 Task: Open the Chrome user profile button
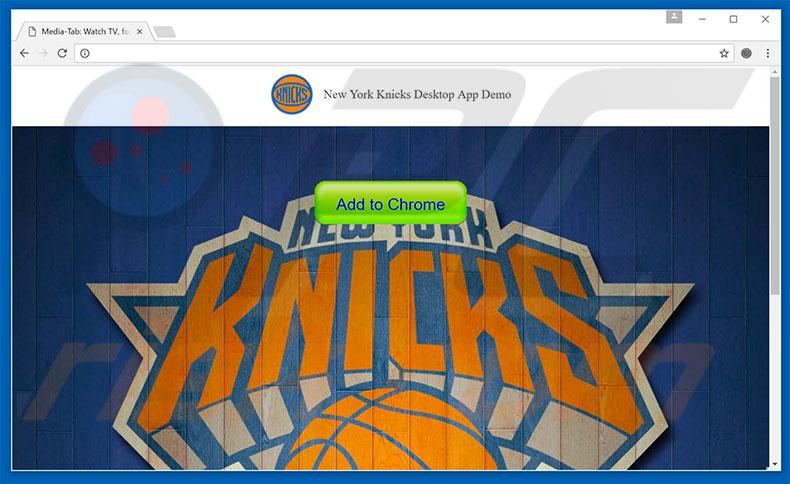click(674, 17)
